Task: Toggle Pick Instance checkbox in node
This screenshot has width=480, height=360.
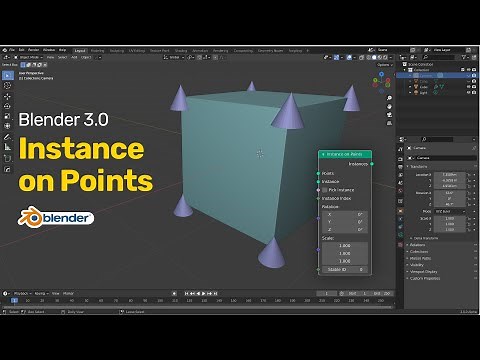Action: click(x=325, y=190)
